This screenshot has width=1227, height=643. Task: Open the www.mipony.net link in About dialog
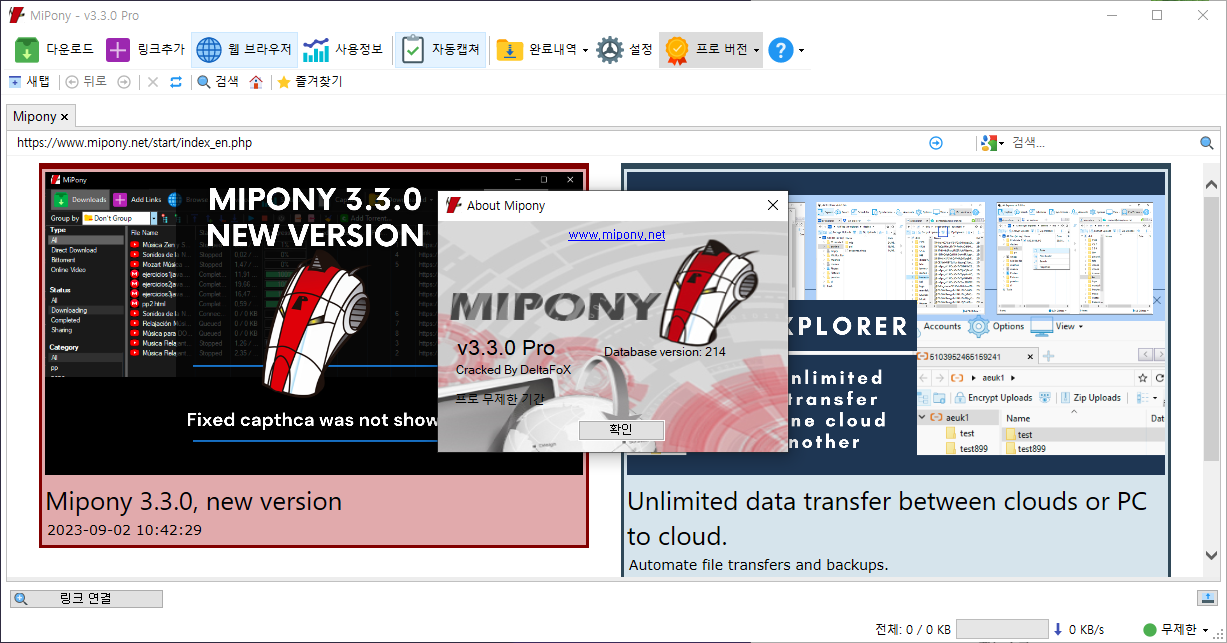617,235
